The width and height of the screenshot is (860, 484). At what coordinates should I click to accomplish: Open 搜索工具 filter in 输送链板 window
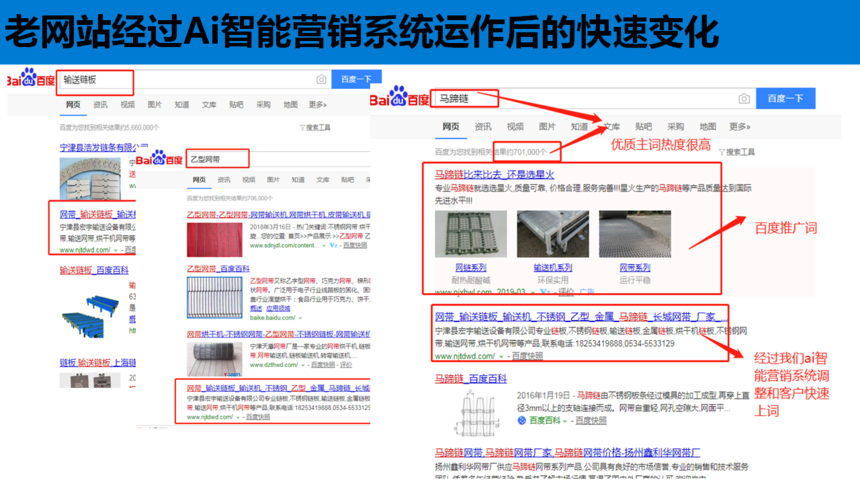(x=315, y=127)
